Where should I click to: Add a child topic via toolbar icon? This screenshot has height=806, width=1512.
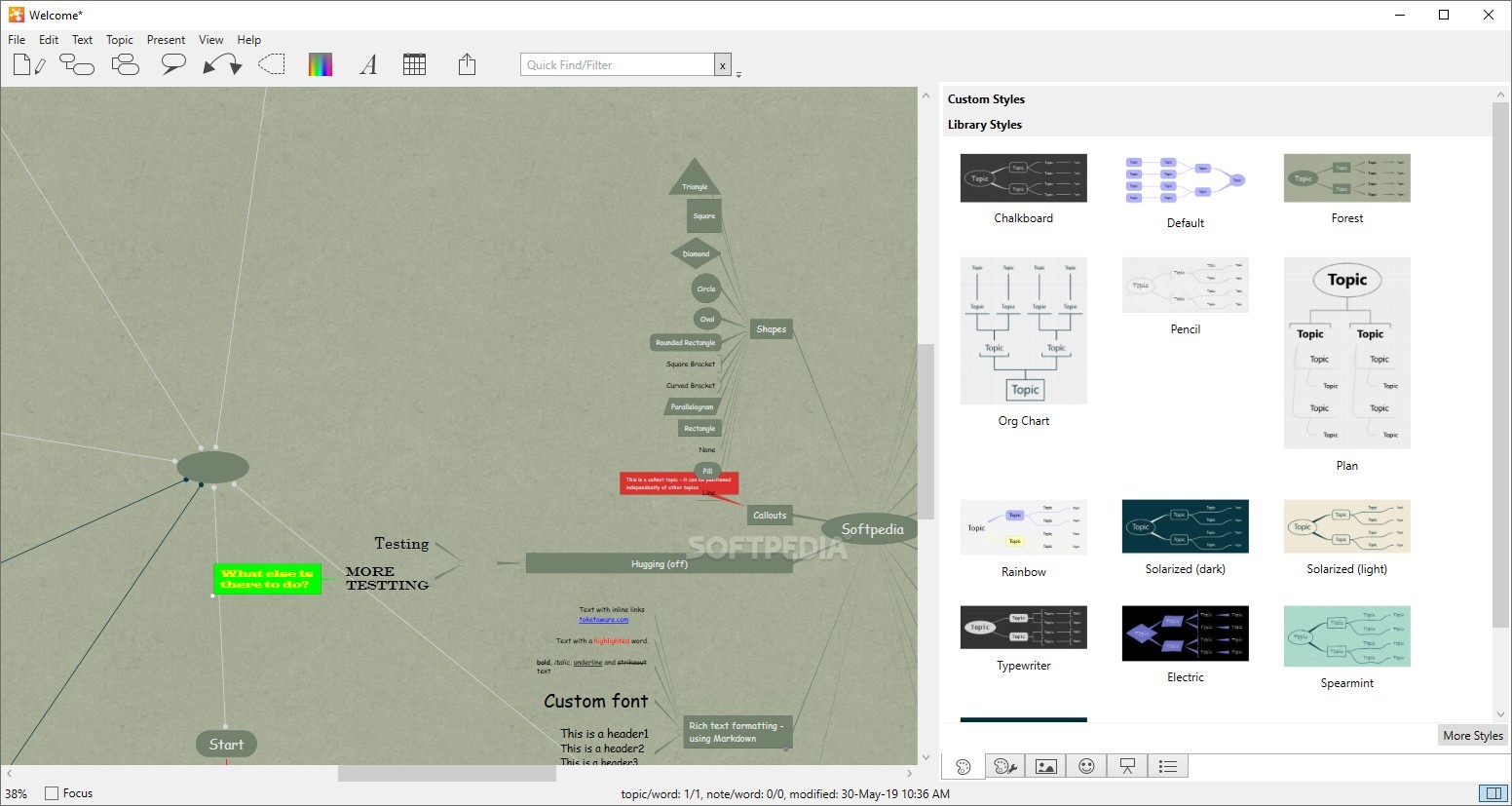77,65
